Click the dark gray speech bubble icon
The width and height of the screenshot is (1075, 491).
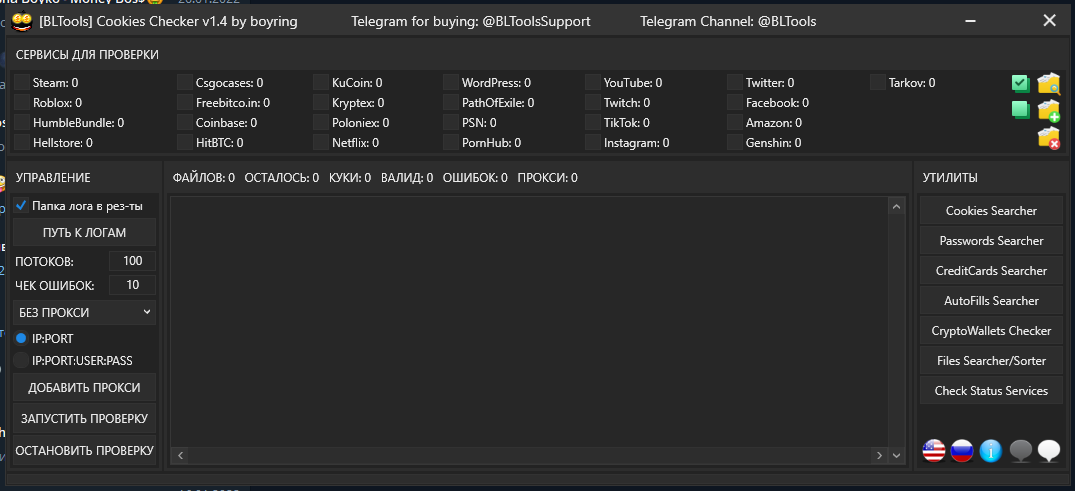[1021, 451]
